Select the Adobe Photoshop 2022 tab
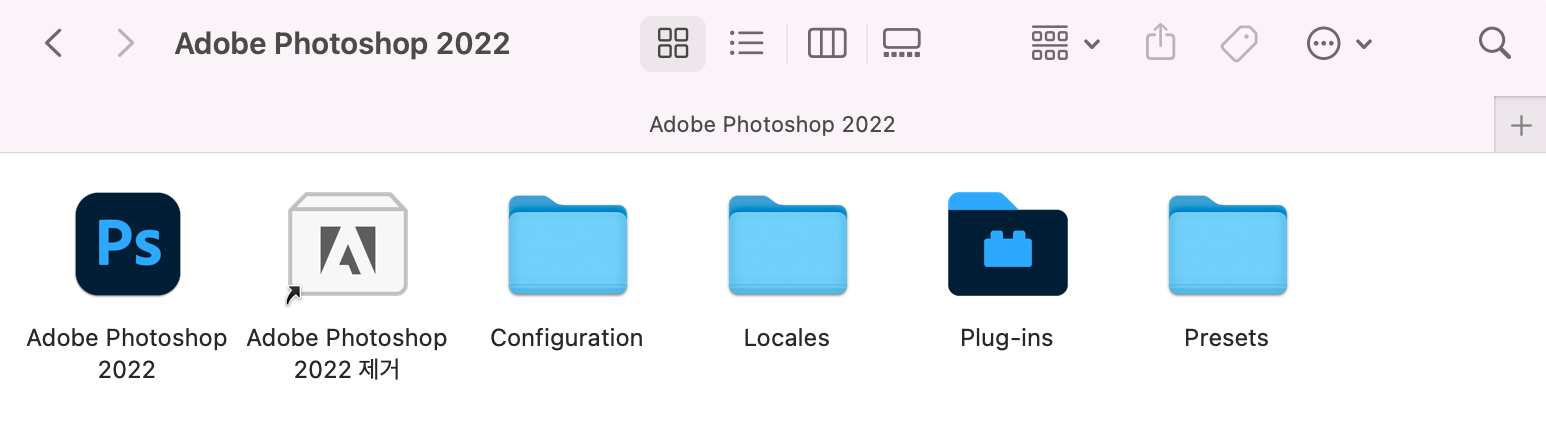 click(747, 125)
